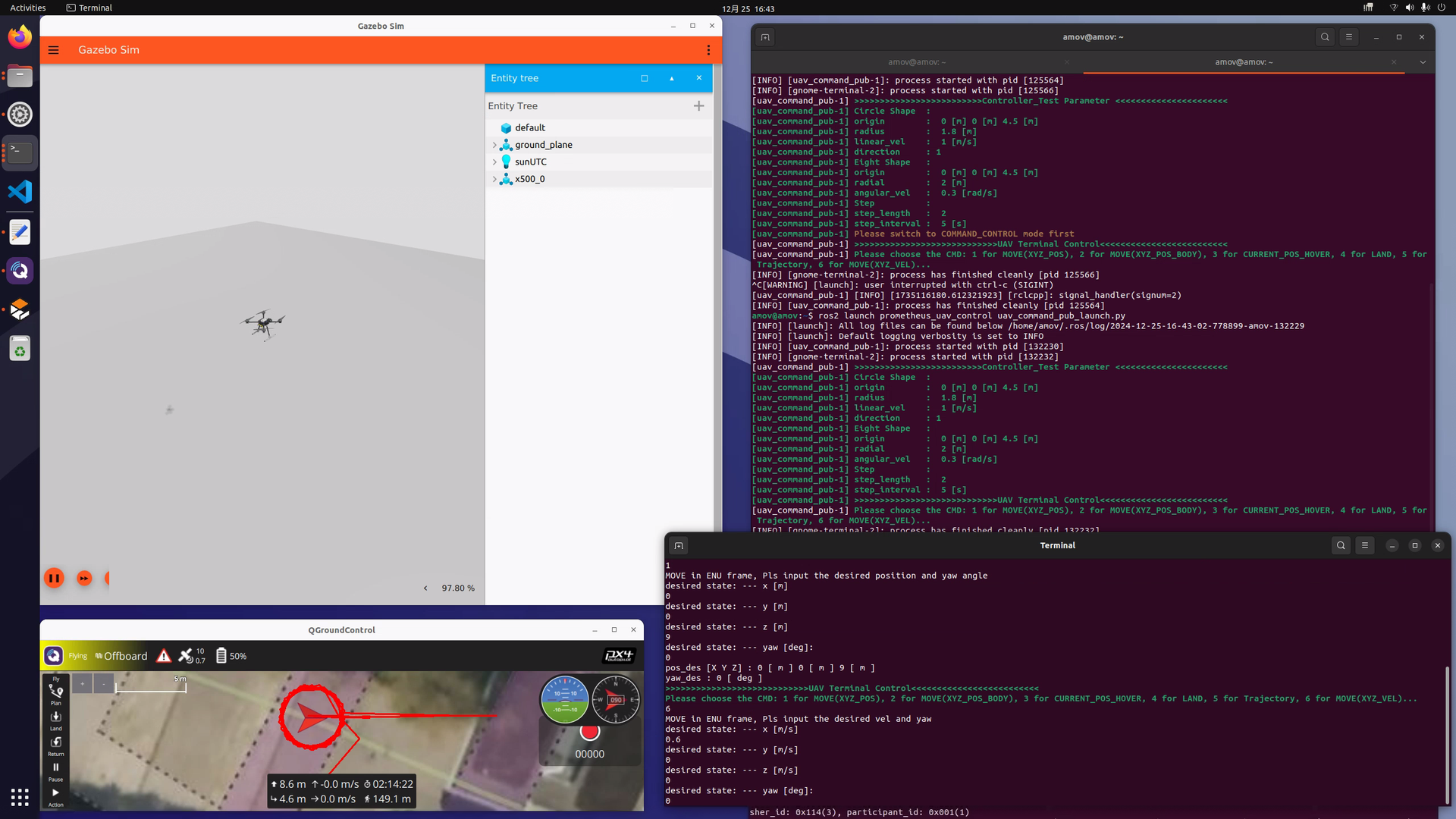Viewport: 1456px width, 819px height.
Task: Open the Plan view in QGroundControl
Action: 55,693
